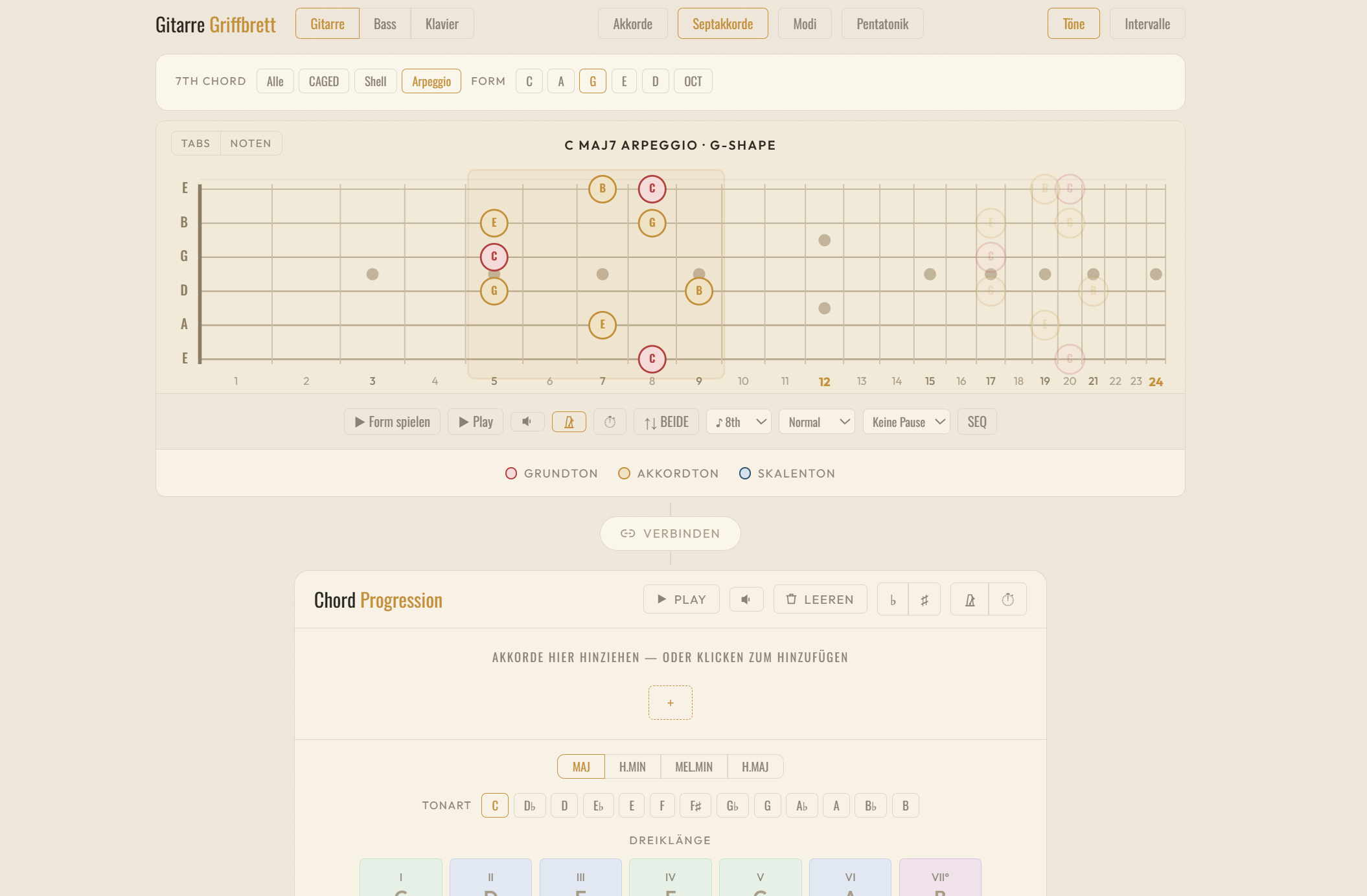Set Tonart to F♯

pyautogui.click(x=696, y=805)
